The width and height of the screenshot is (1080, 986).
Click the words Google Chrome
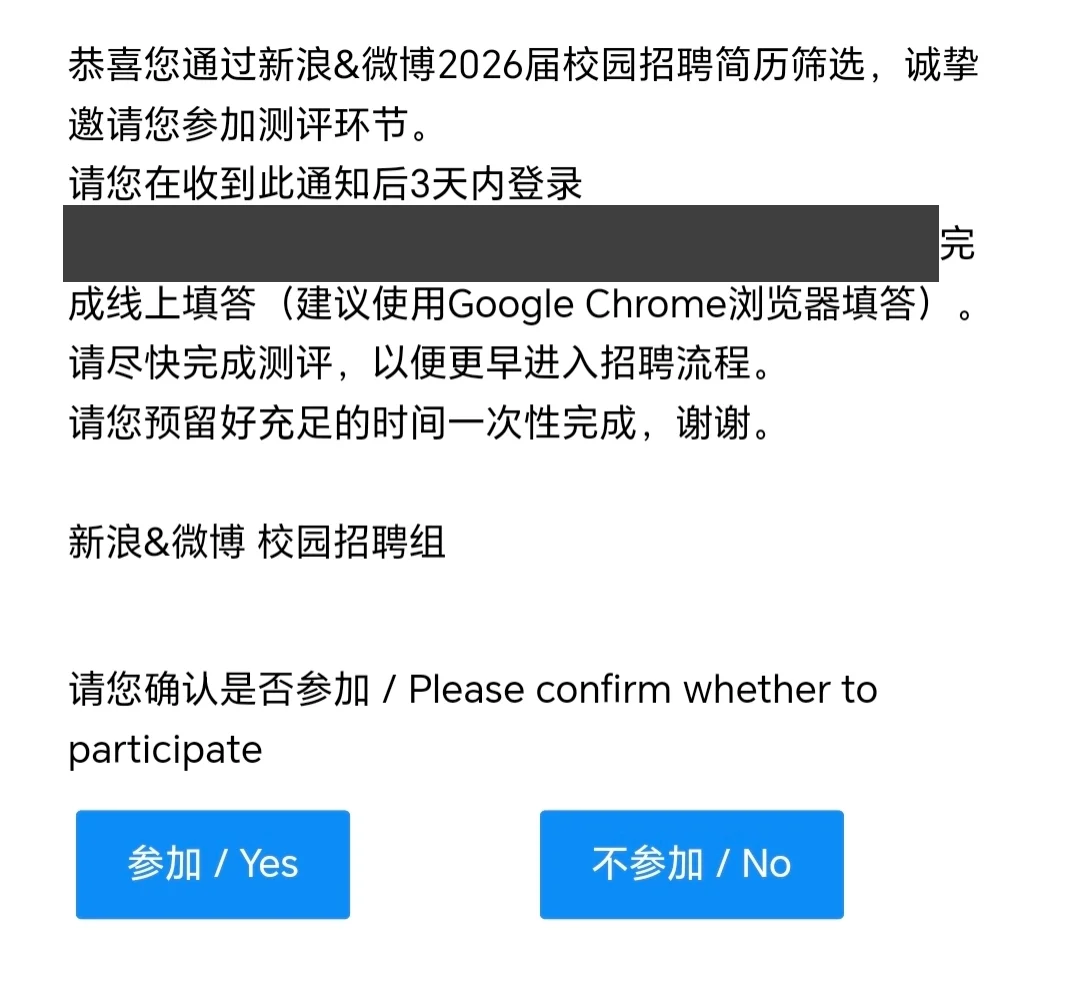(583, 305)
